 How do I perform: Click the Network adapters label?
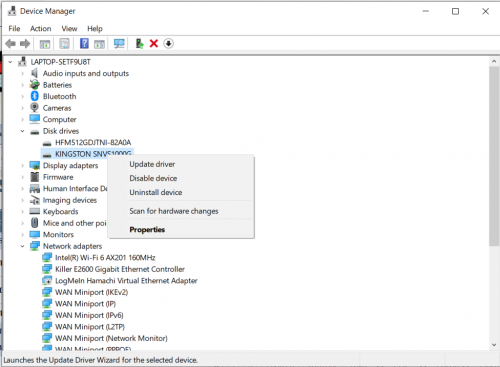pyautogui.click(x=72, y=246)
